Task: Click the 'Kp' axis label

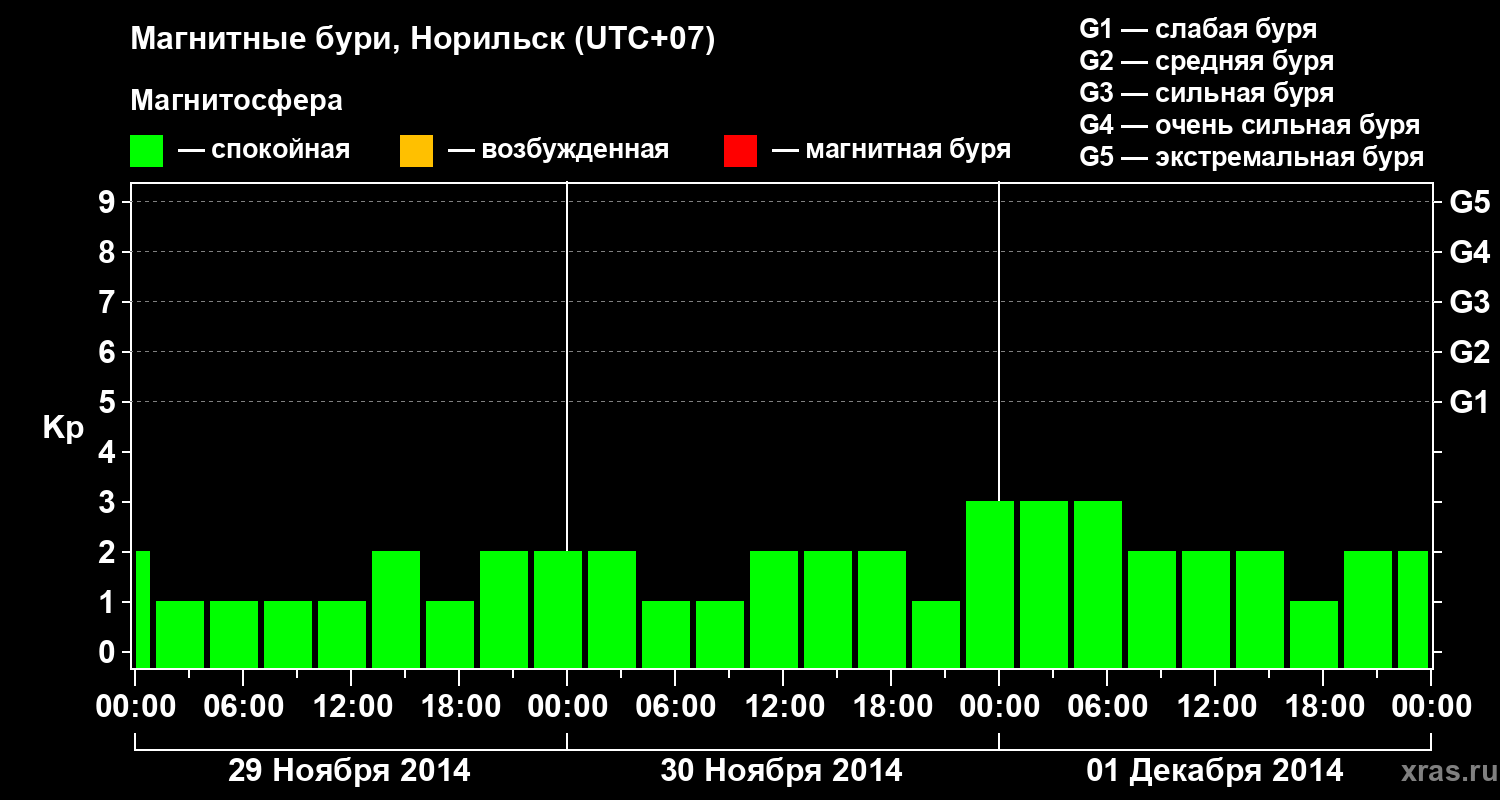Action: point(63,428)
